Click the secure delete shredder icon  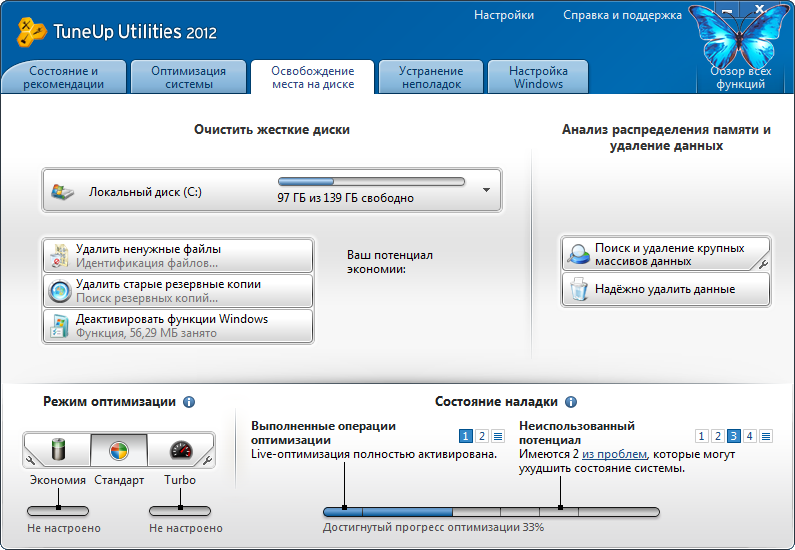578,290
